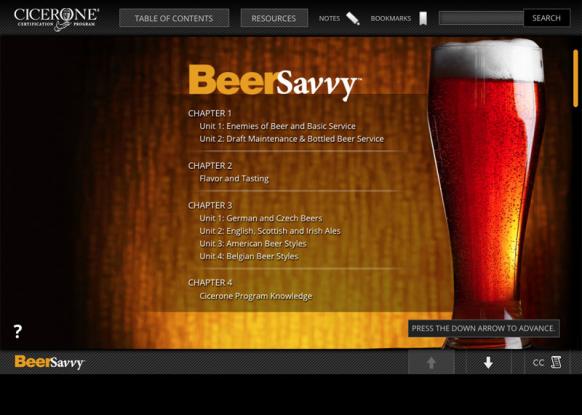Click the BeerSavvy logo in footer
This screenshot has height=415, width=582.
tap(49, 362)
